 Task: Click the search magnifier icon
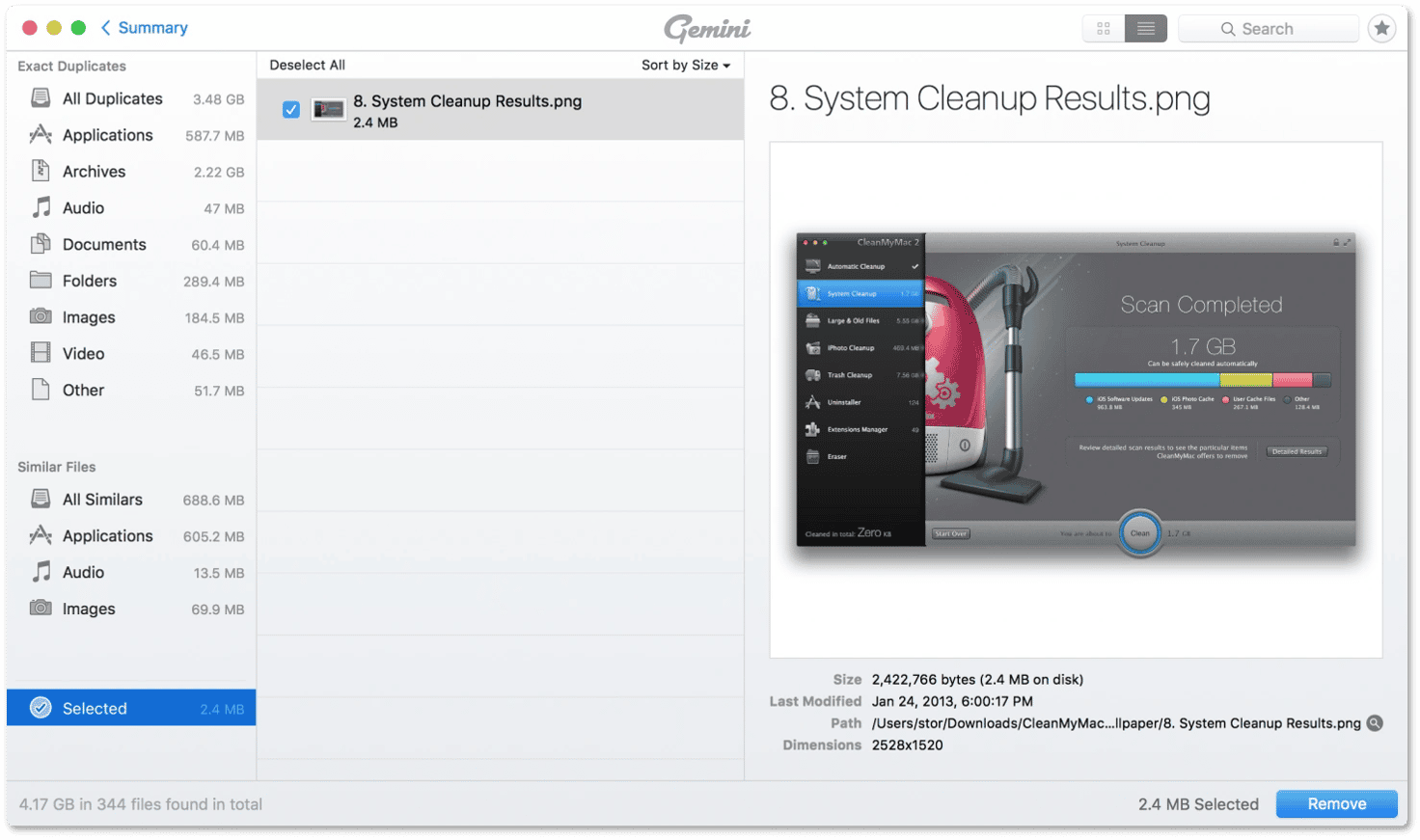click(1228, 29)
